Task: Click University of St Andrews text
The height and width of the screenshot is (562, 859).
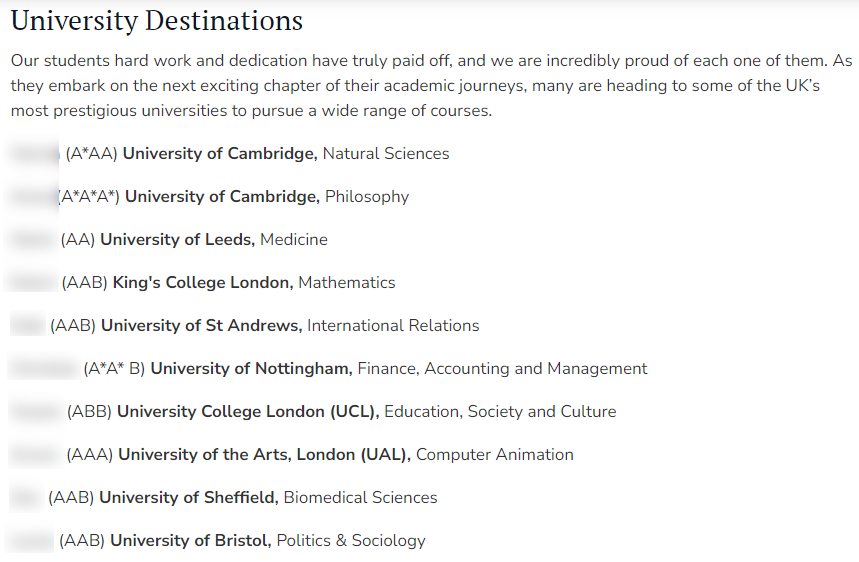Action: pyautogui.click(x=201, y=326)
